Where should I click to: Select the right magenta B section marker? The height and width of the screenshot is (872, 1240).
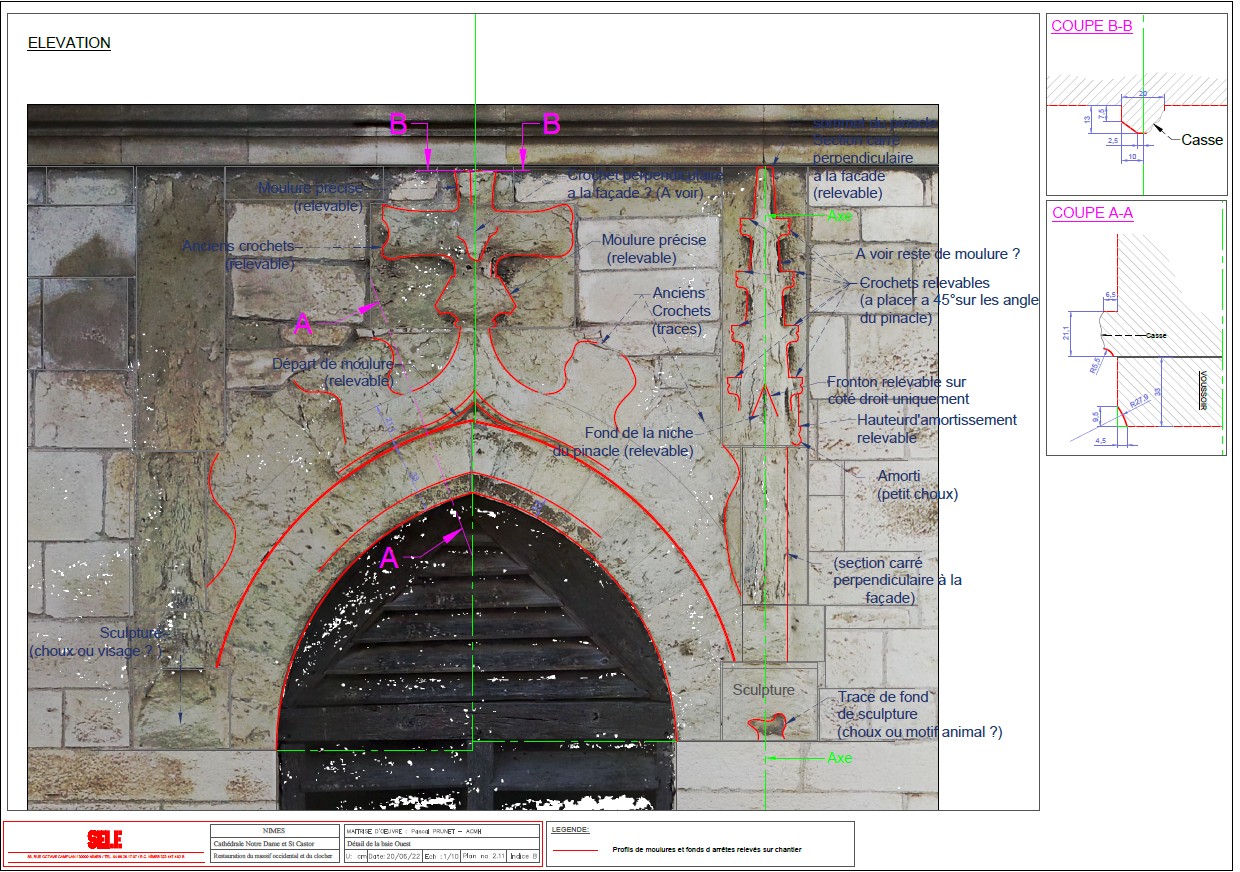coord(551,124)
